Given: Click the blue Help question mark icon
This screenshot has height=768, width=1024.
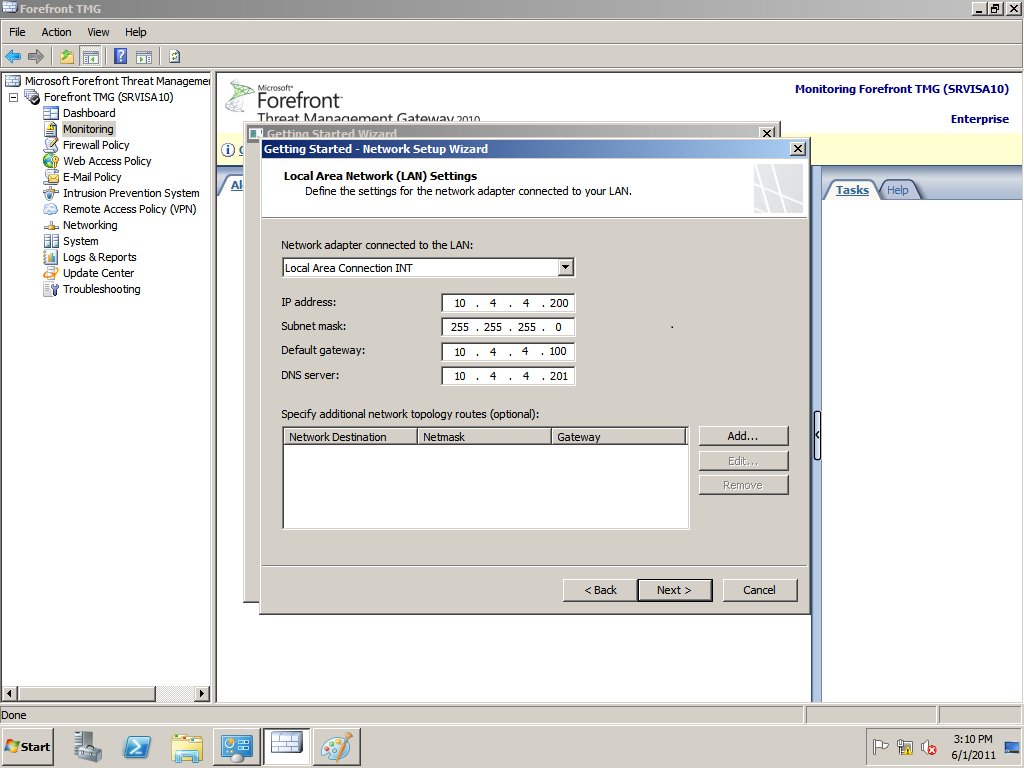Looking at the screenshot, I should 120,56.
